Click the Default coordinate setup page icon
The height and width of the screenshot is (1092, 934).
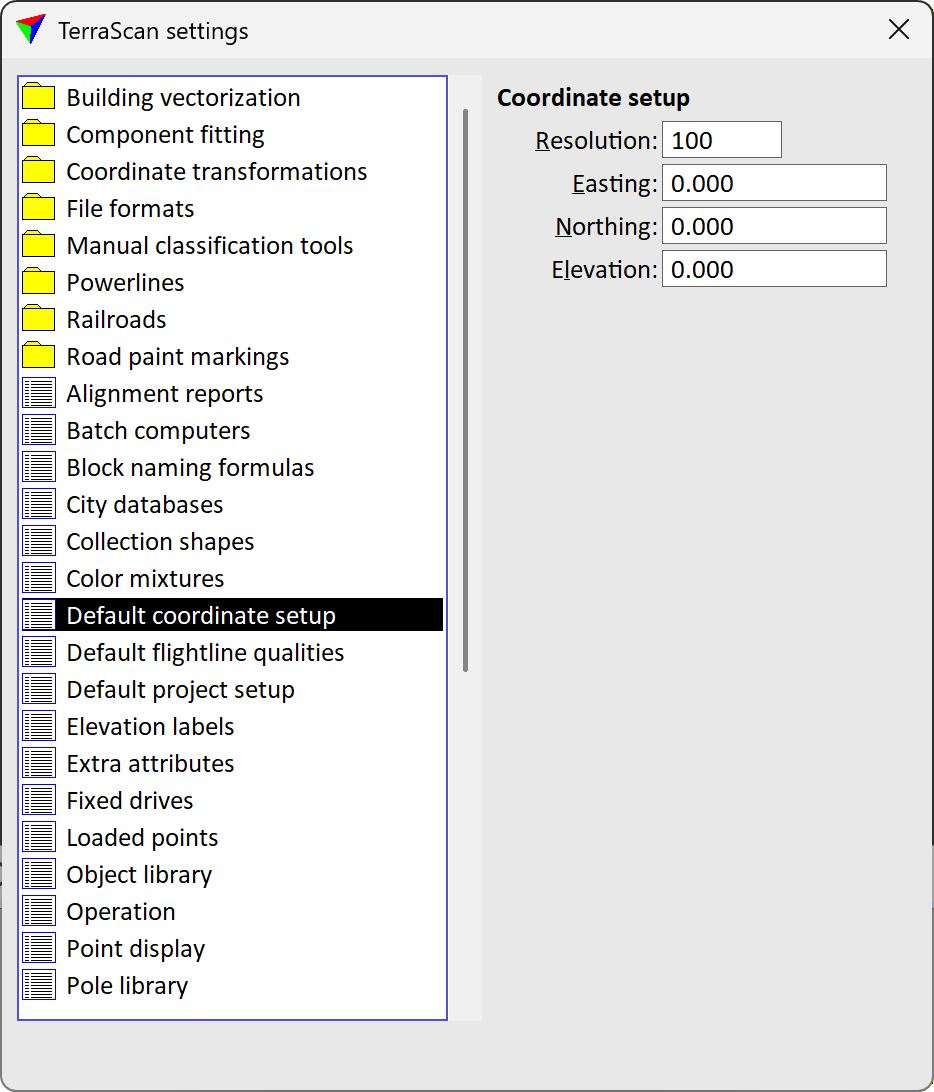click(x=39, y=614)
